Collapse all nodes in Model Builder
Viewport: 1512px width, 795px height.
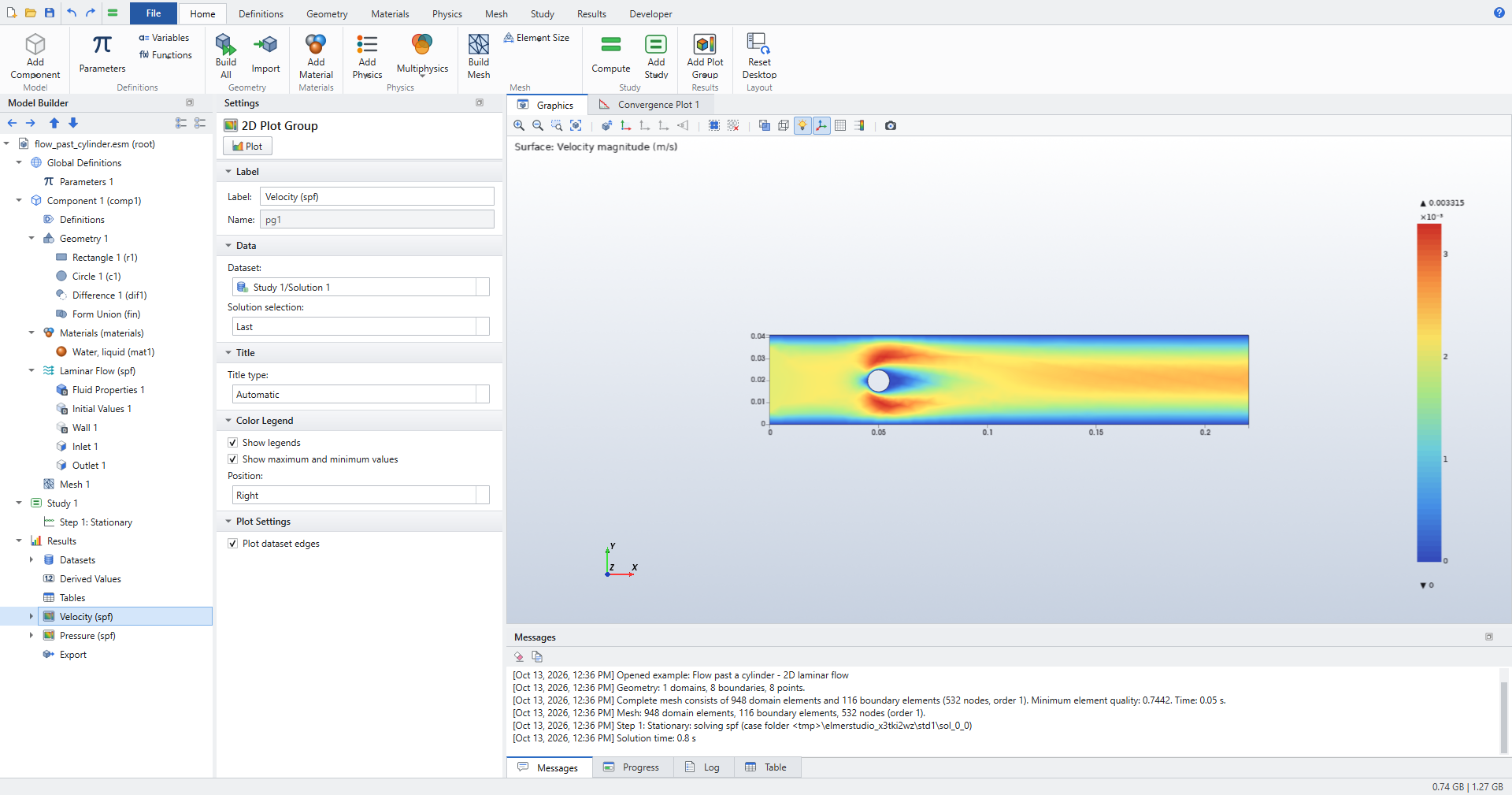point(200,123)
